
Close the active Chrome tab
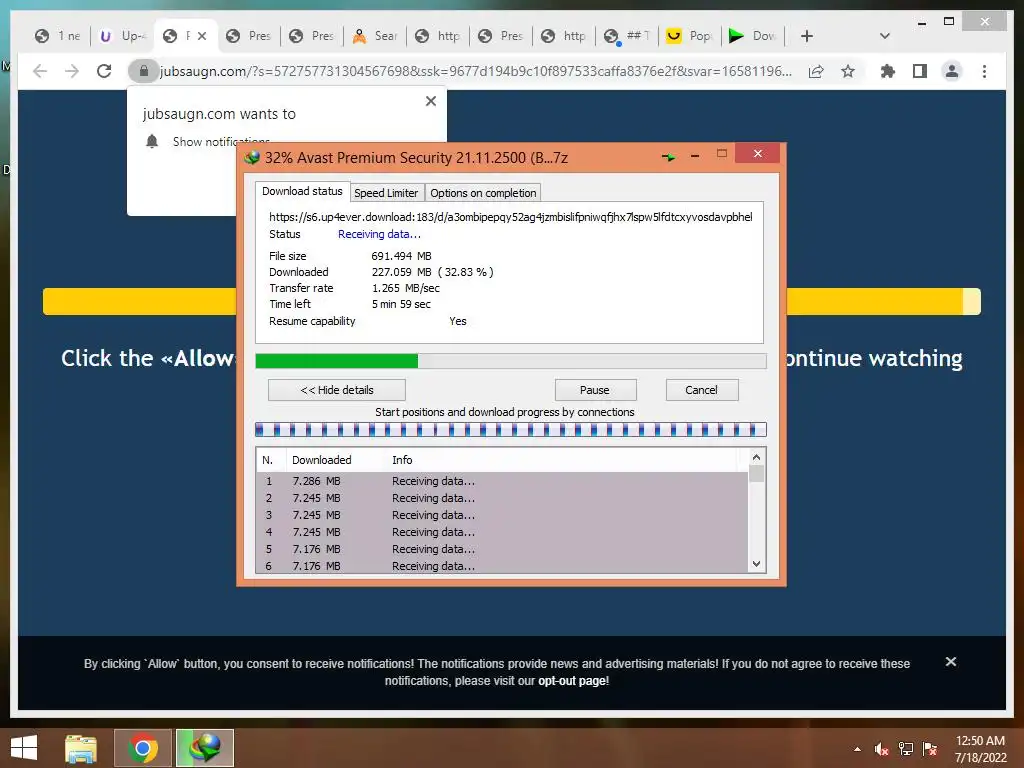(202, 36)
